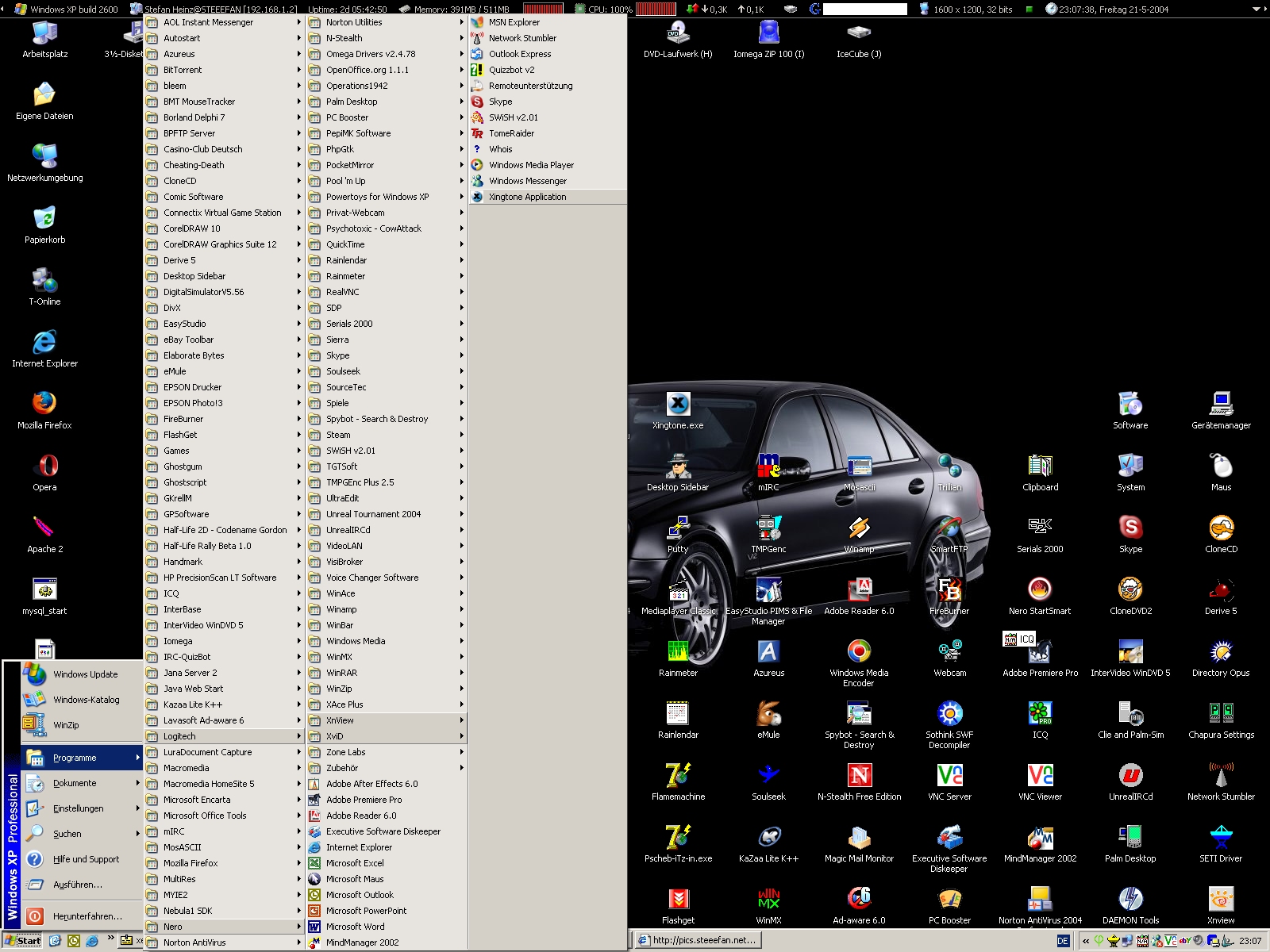
Task: Expand the Logitech program folder
Action: pyautogui.click(x=224, y=736)
